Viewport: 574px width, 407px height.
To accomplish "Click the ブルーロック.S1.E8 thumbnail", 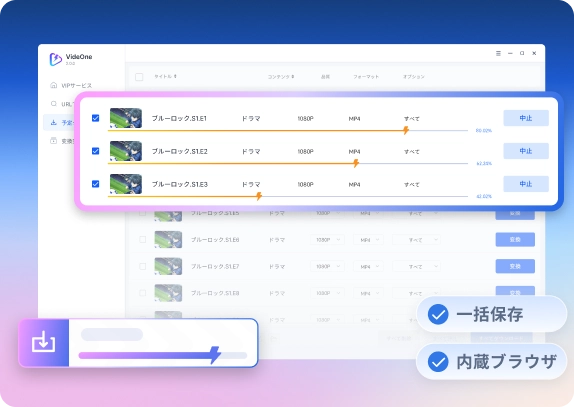I will [168, 293].
